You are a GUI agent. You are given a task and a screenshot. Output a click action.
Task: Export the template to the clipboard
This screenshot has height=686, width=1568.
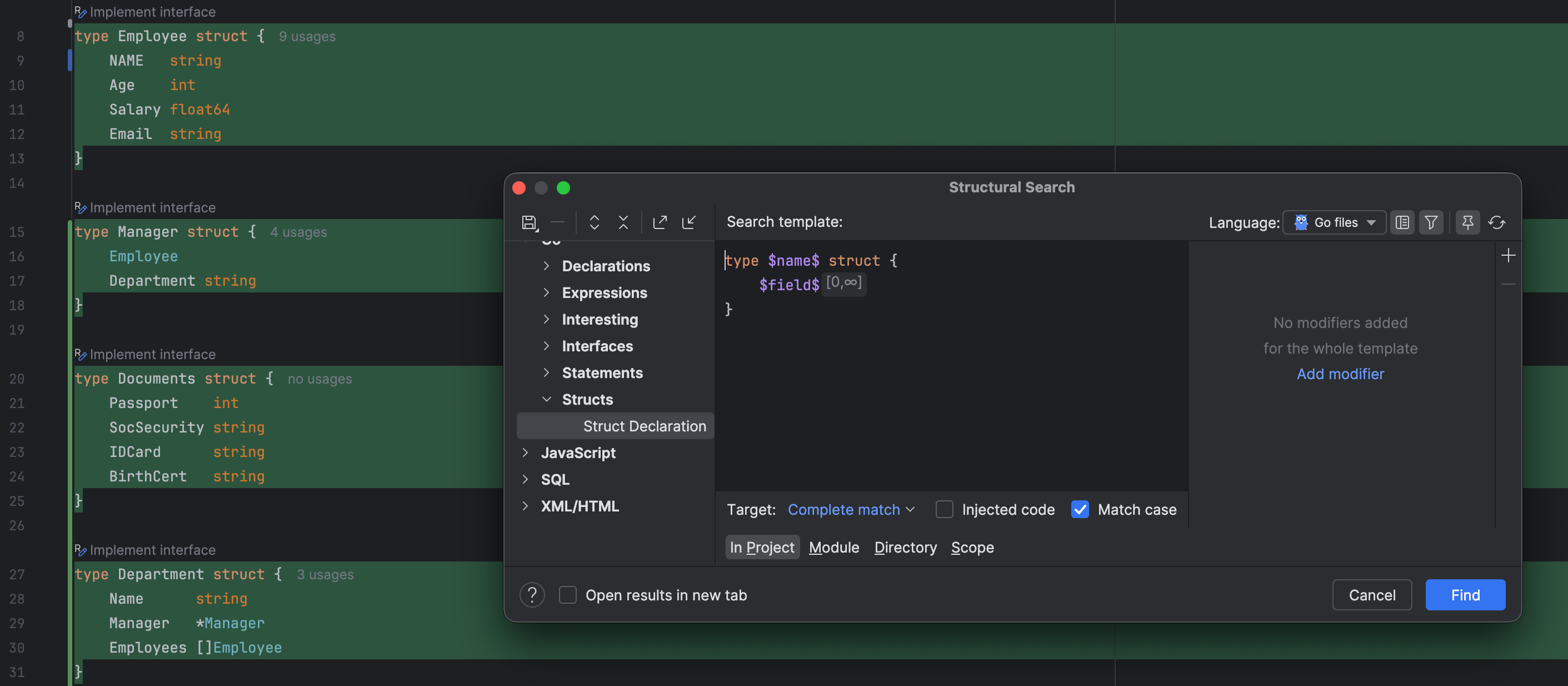(660, 222)
